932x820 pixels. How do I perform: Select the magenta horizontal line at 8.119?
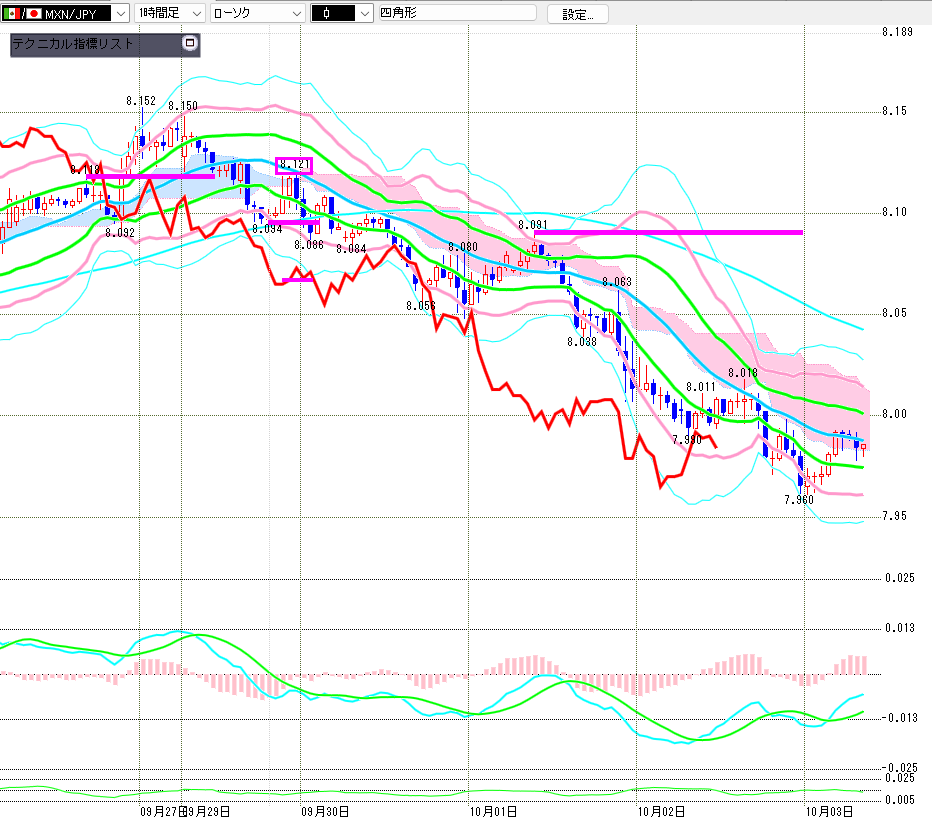[150, 176]
